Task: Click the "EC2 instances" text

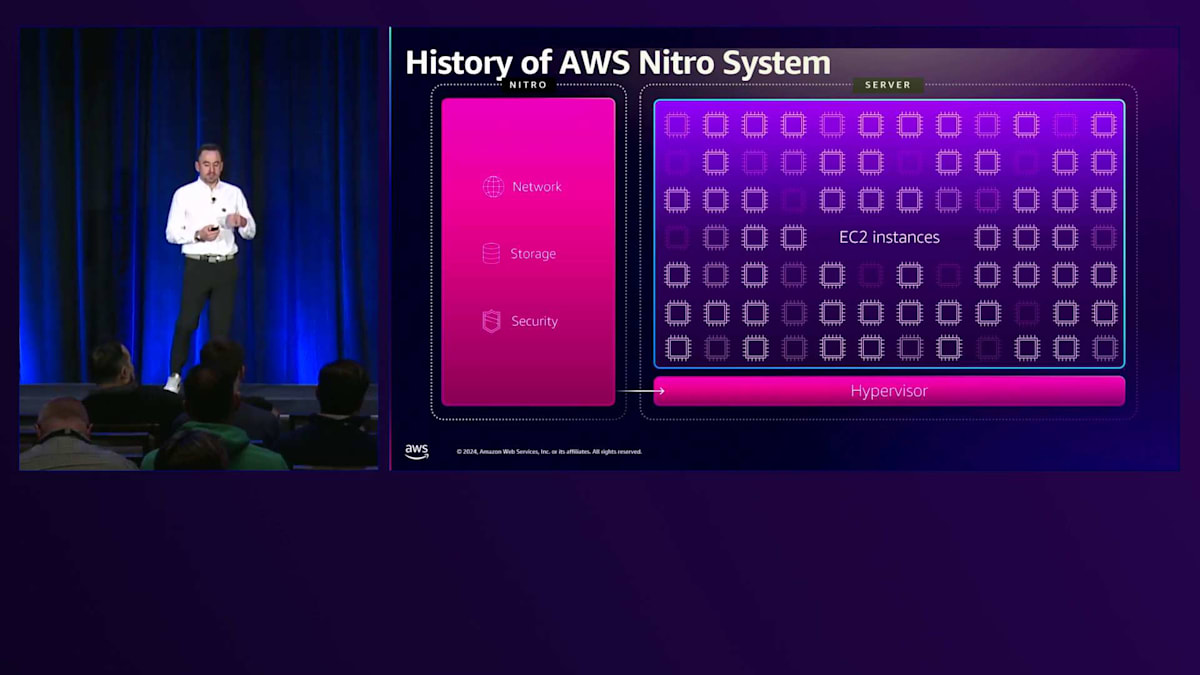Action: 889,238
